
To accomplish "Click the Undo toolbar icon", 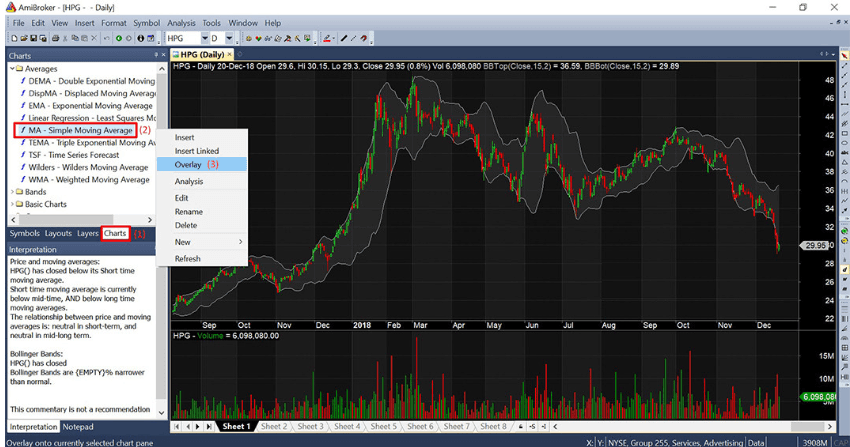I will 106,38.
